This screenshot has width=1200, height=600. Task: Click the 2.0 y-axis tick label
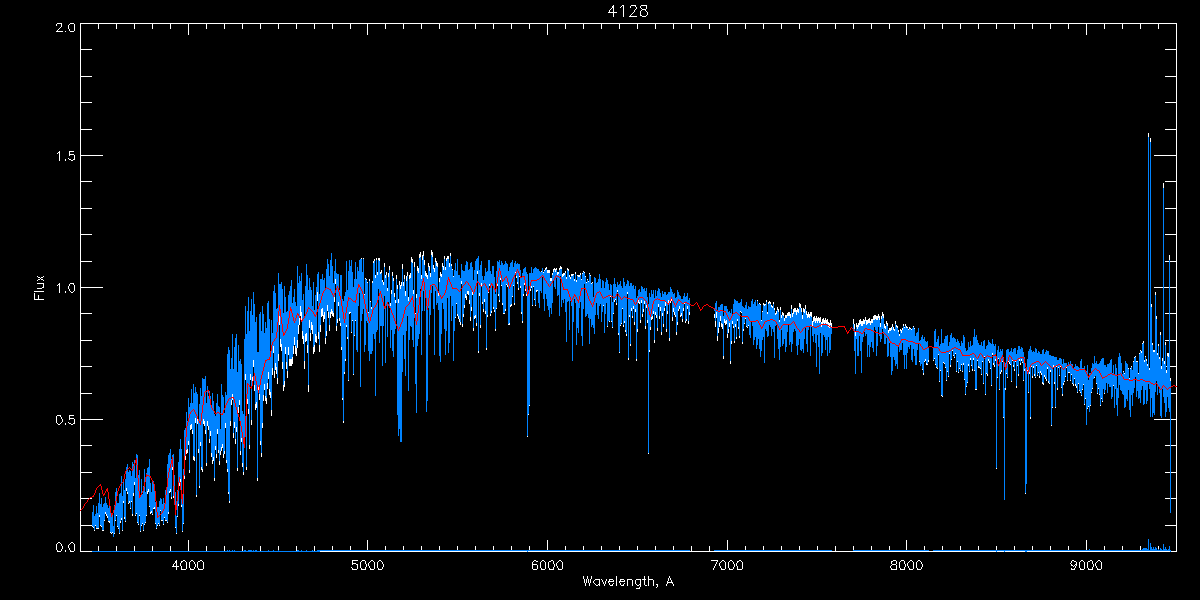65,27
